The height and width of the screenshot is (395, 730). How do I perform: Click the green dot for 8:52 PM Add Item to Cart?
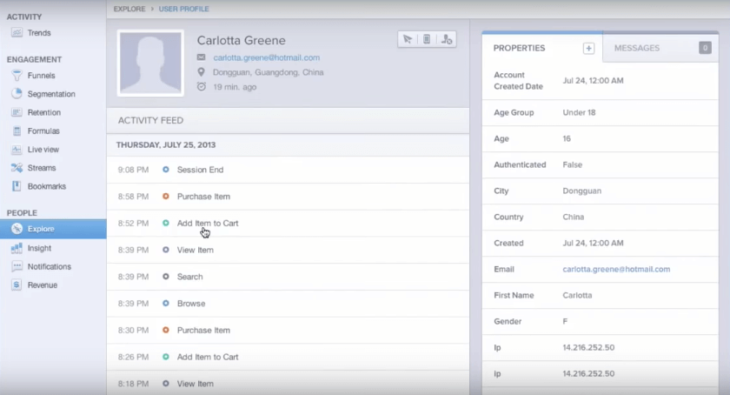point(166,223)
